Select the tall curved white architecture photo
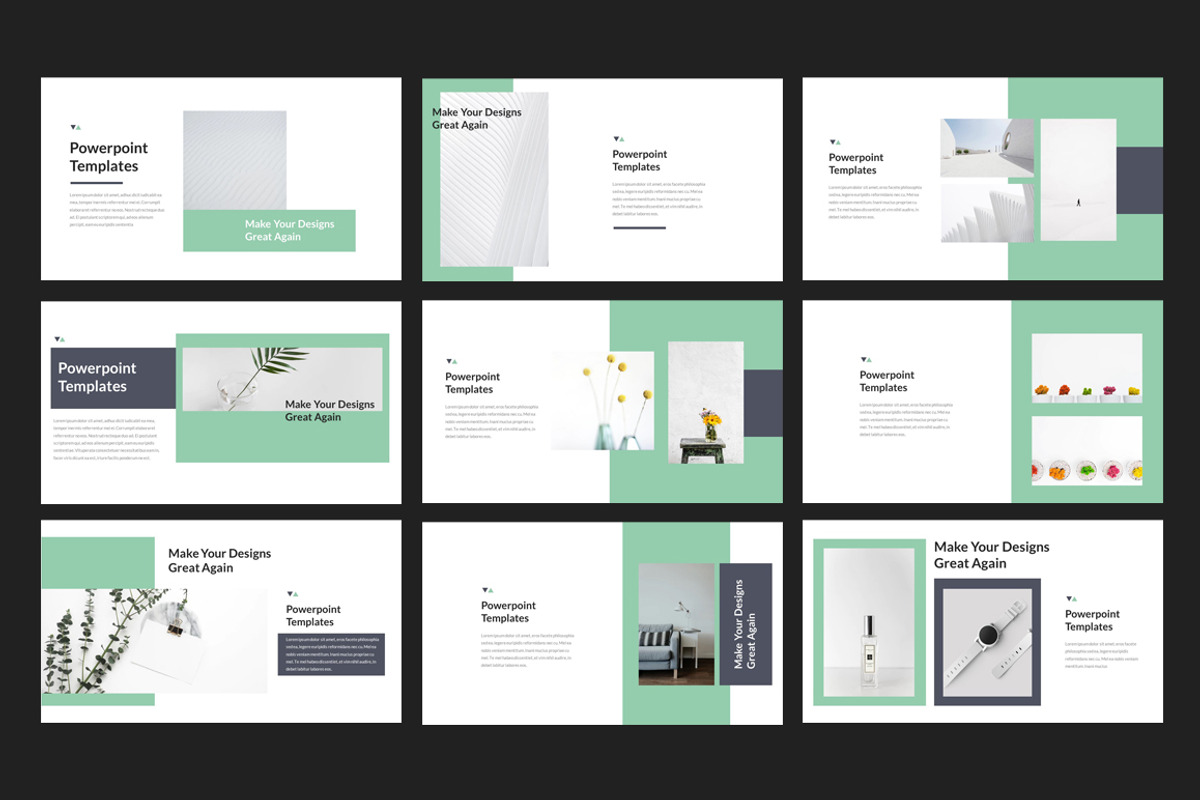 (494, 180)
